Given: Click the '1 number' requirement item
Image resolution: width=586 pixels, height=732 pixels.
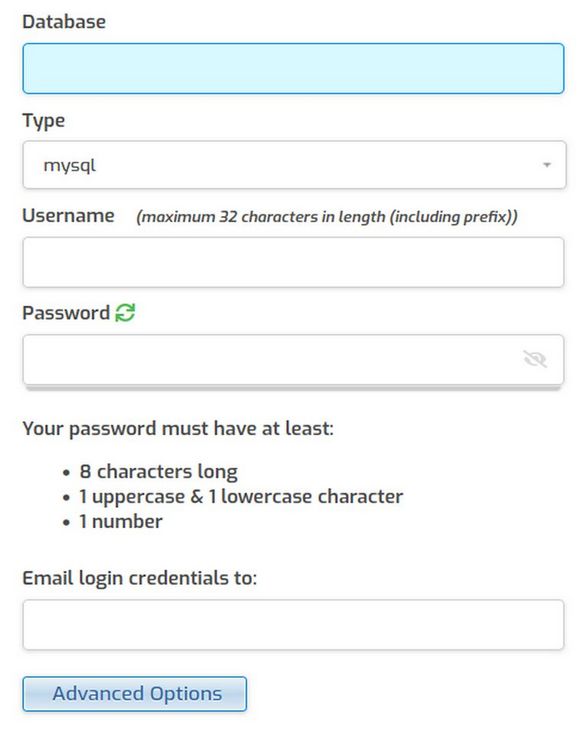Looking at the screenshot, I should pos(121,521).
